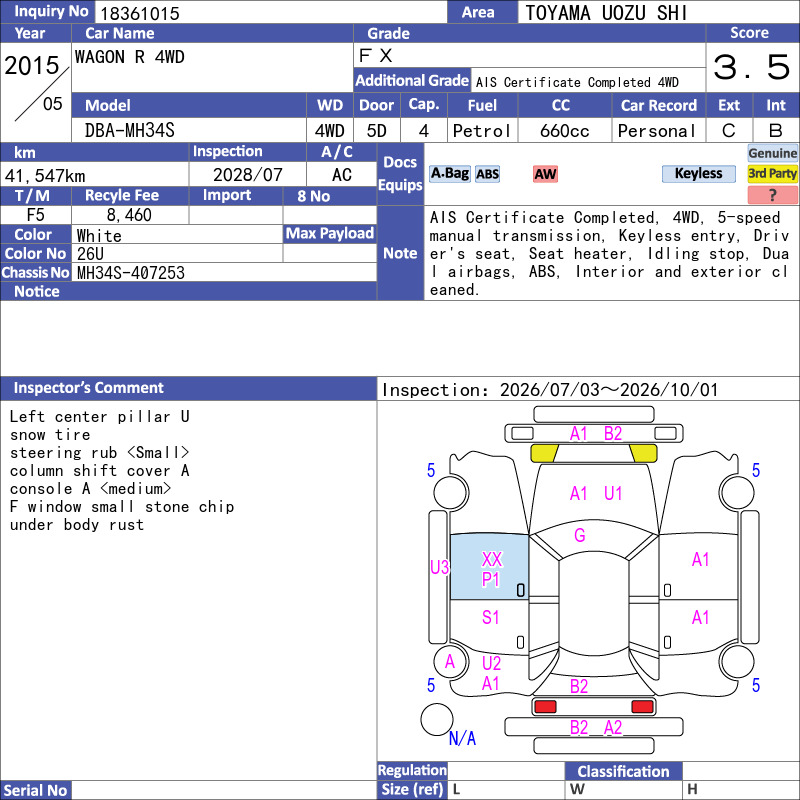
Task: Click the color number 26U
Action: coord(90,254)
